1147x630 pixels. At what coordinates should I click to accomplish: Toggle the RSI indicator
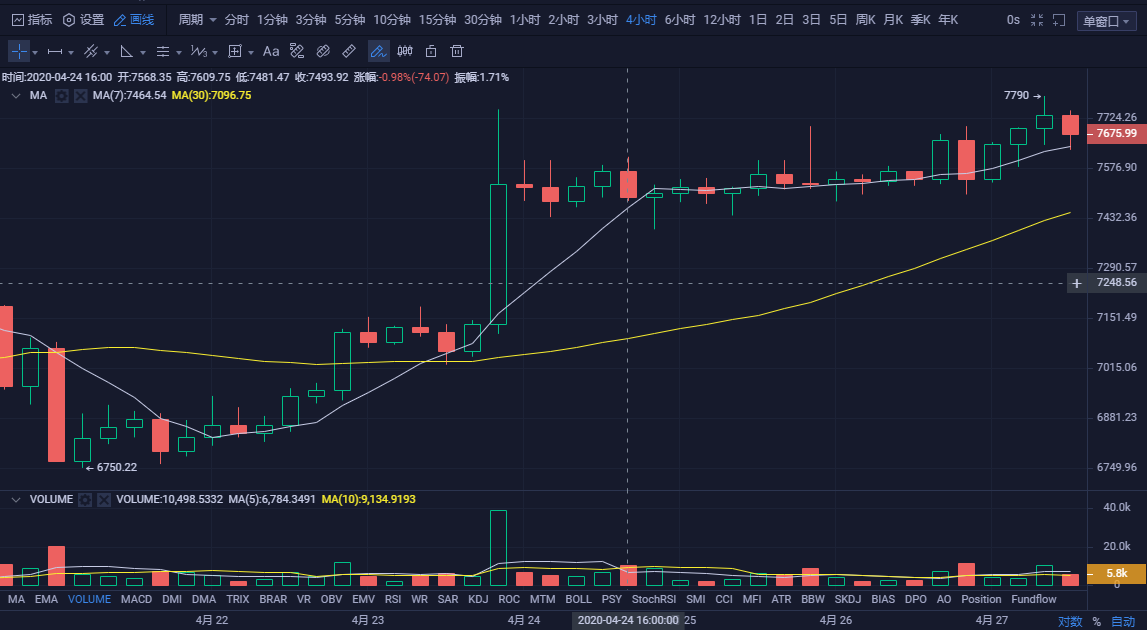393,599
